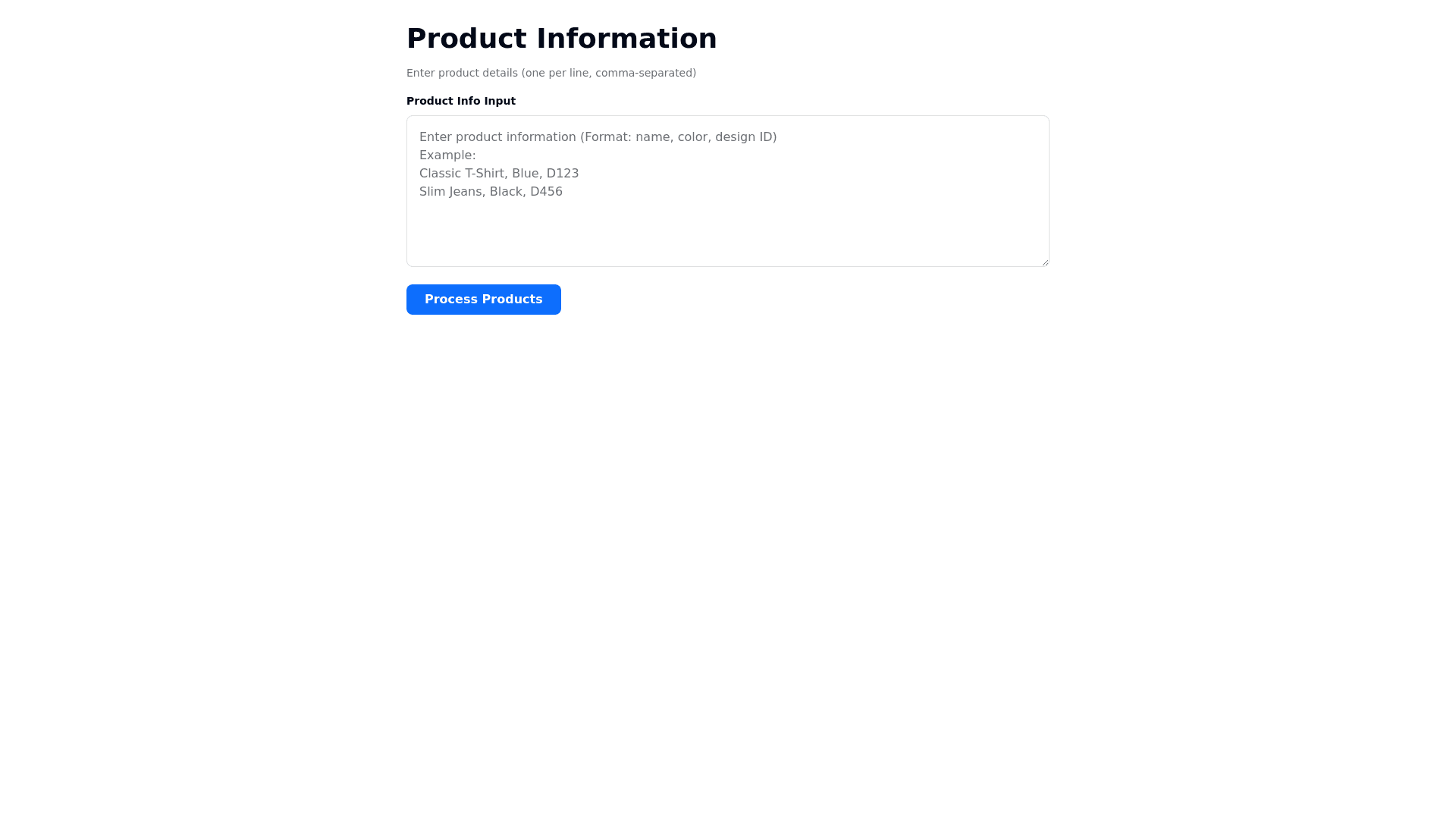Screen dimensions: 1456x819
Task: Click the 'Enter product details' subtitle text
Action: pyautogui.click(x=551, y=73)
